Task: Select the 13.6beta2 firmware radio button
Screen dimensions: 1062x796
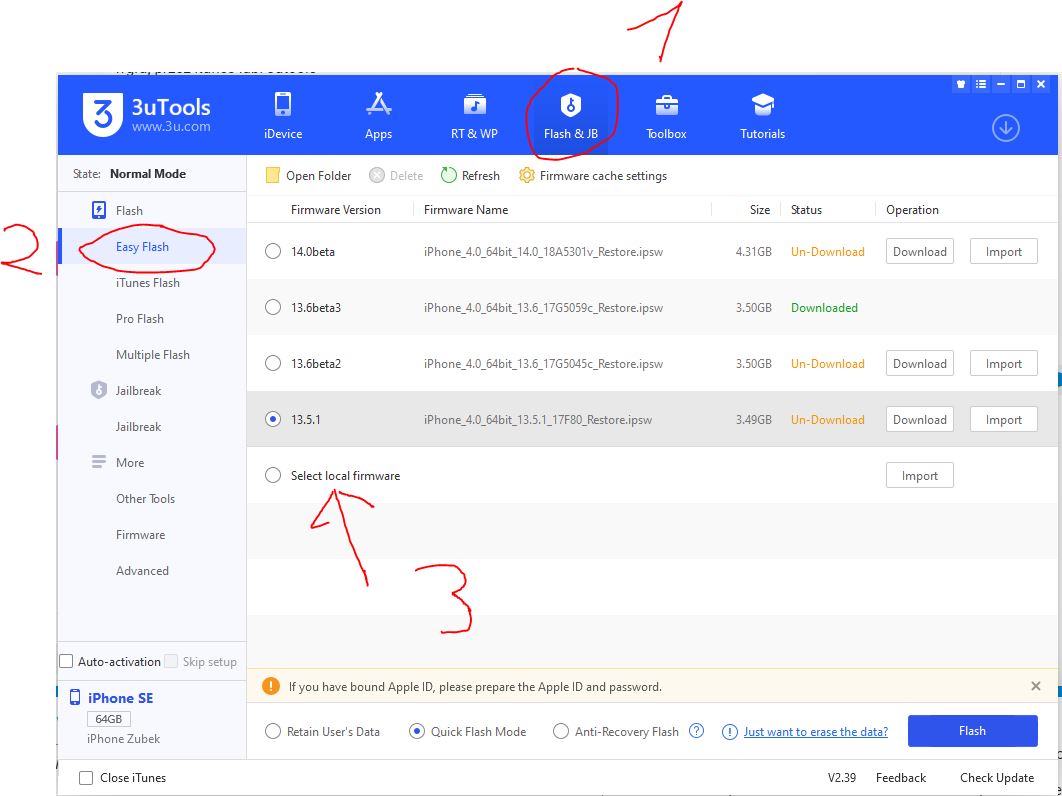Action: [273, 364]
